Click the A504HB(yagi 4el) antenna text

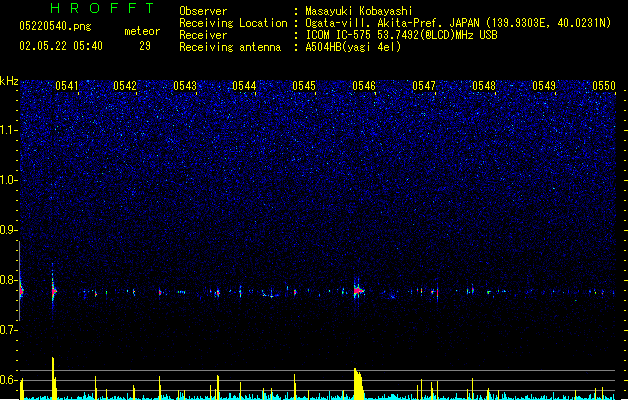[x=353, y=47]
